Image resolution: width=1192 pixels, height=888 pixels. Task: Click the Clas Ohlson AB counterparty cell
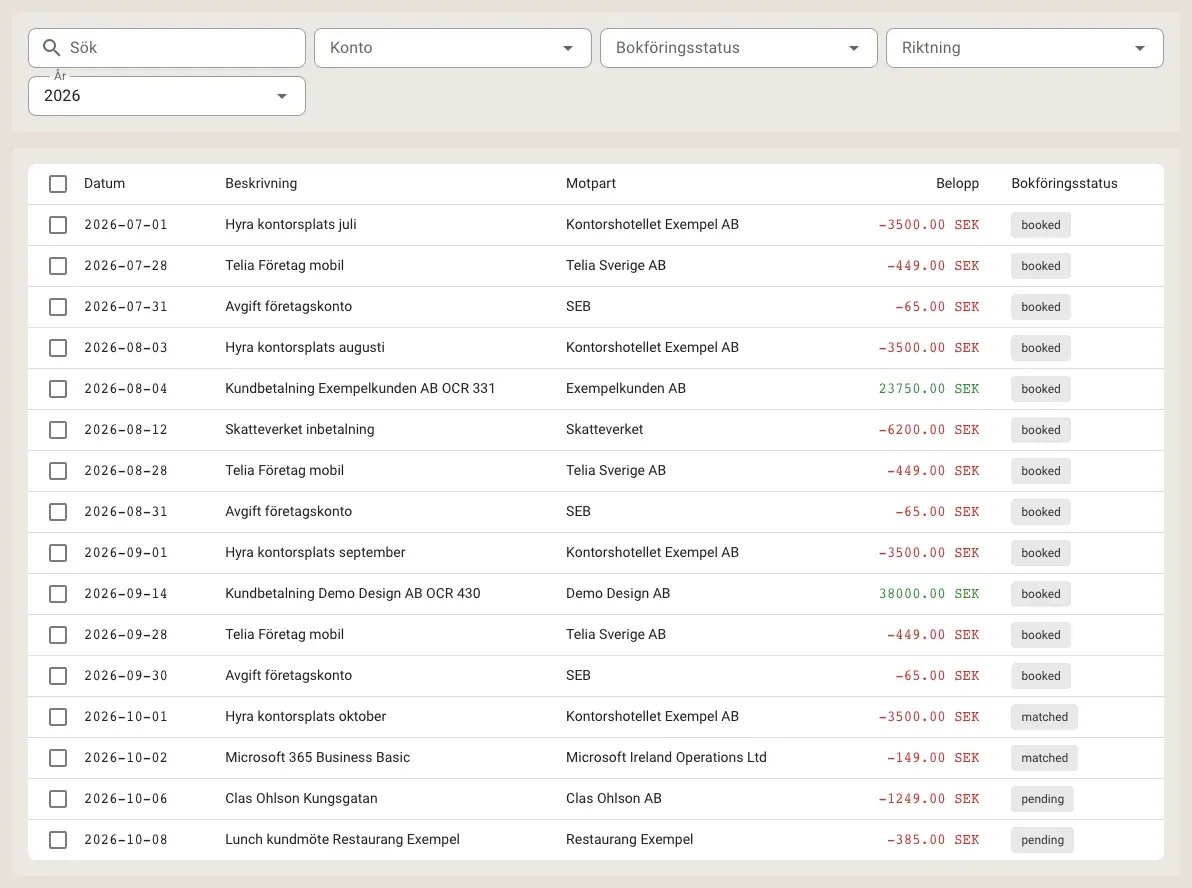coord(613,798)
